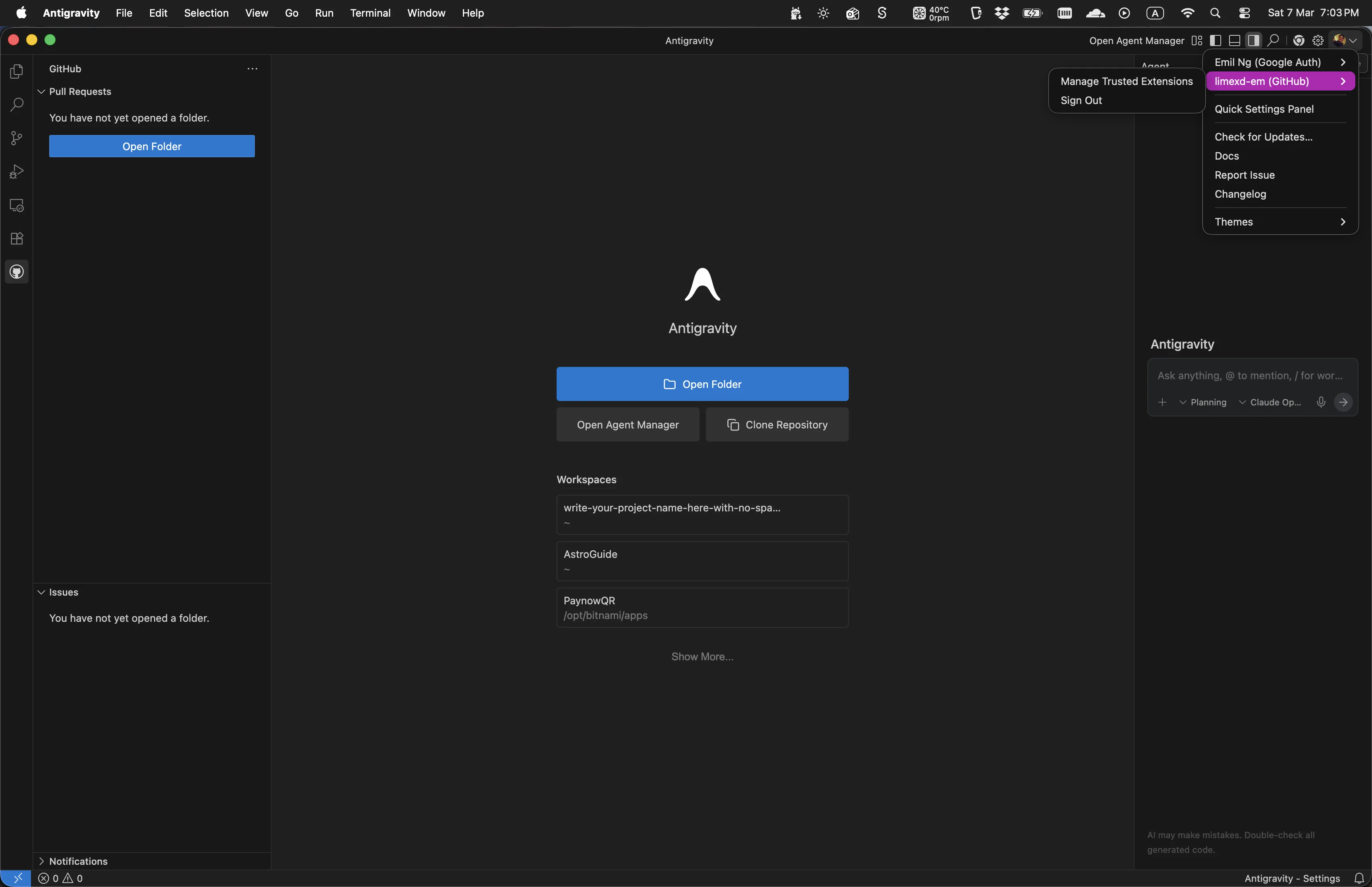Open Extensions view in activity bar
The width and height of the screenshot is (1372, 887).
point(17,239)
